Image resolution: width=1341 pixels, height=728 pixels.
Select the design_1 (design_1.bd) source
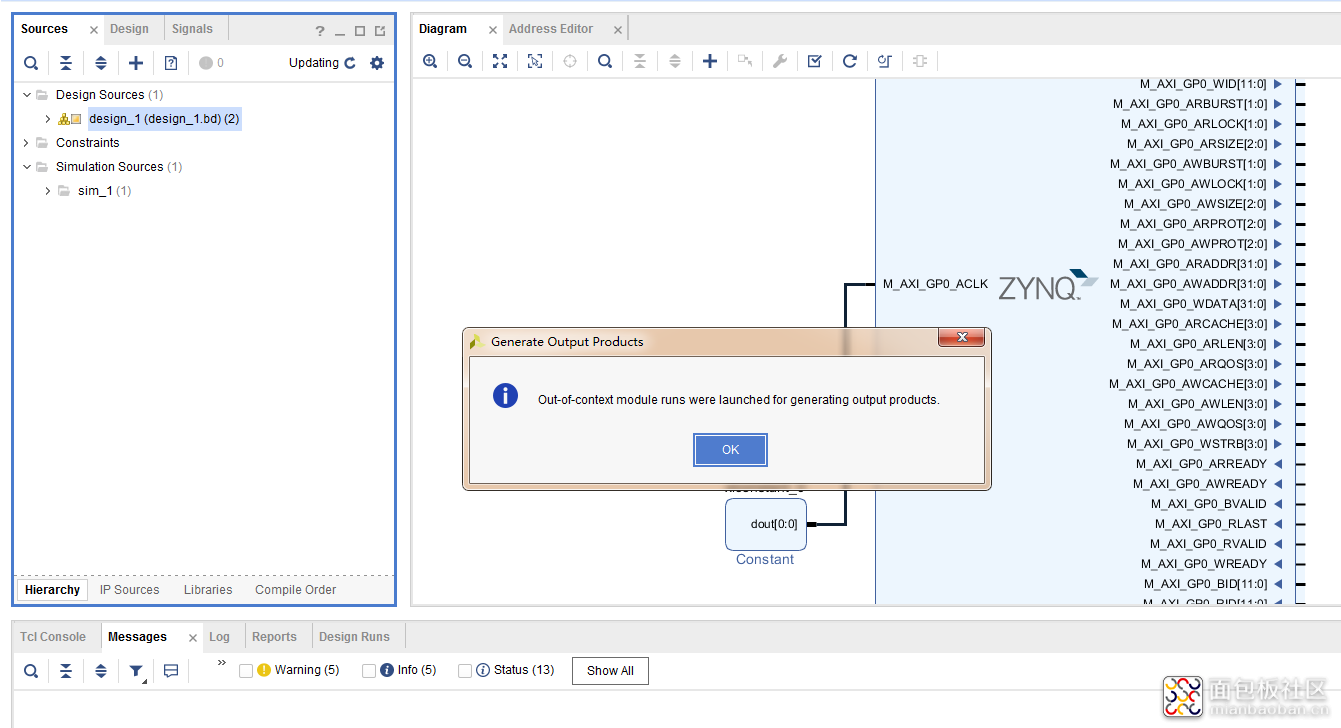(164, 119)
